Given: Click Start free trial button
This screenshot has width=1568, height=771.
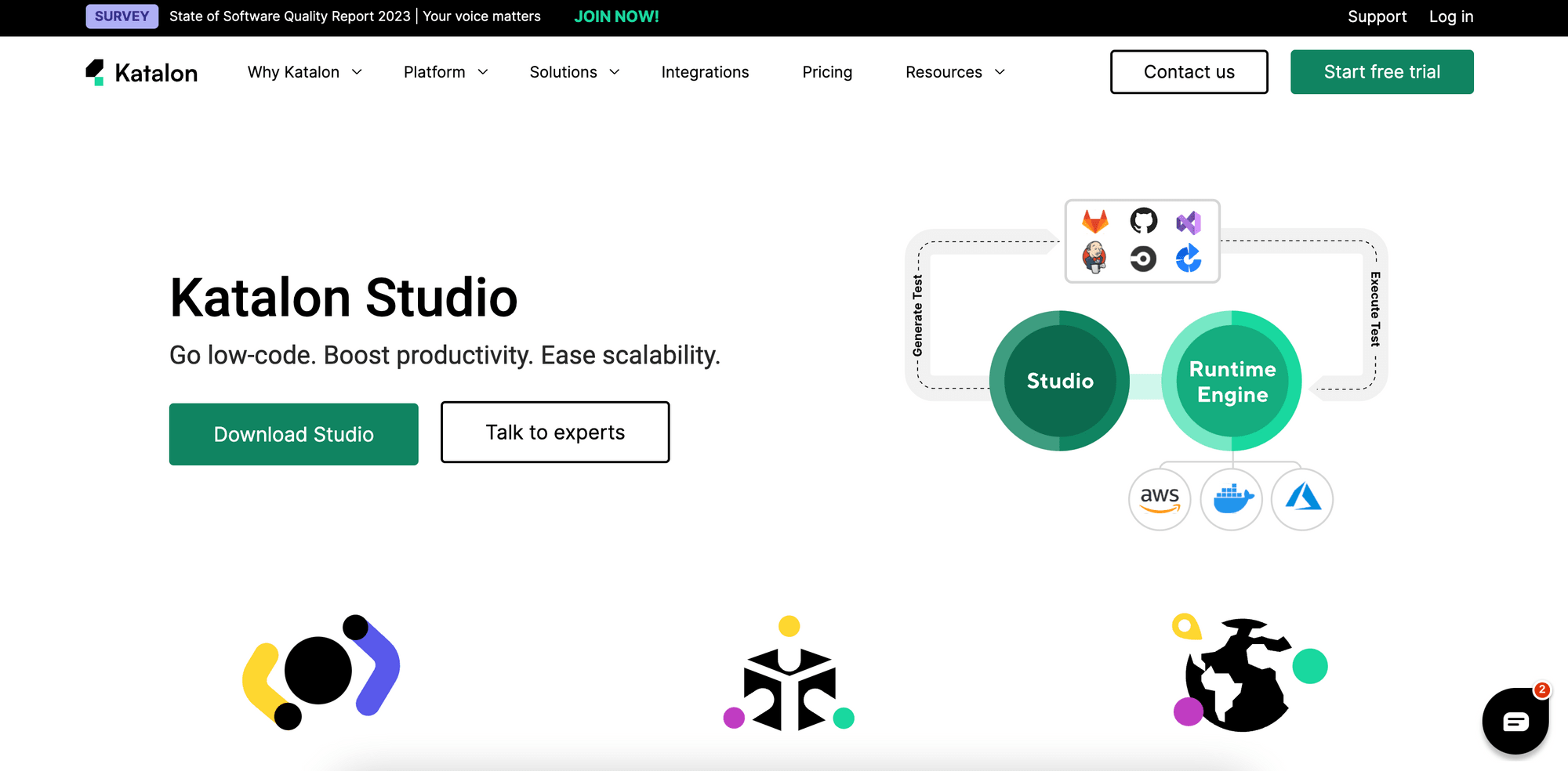Looking at the screenshot, I should click(1382, 72).
